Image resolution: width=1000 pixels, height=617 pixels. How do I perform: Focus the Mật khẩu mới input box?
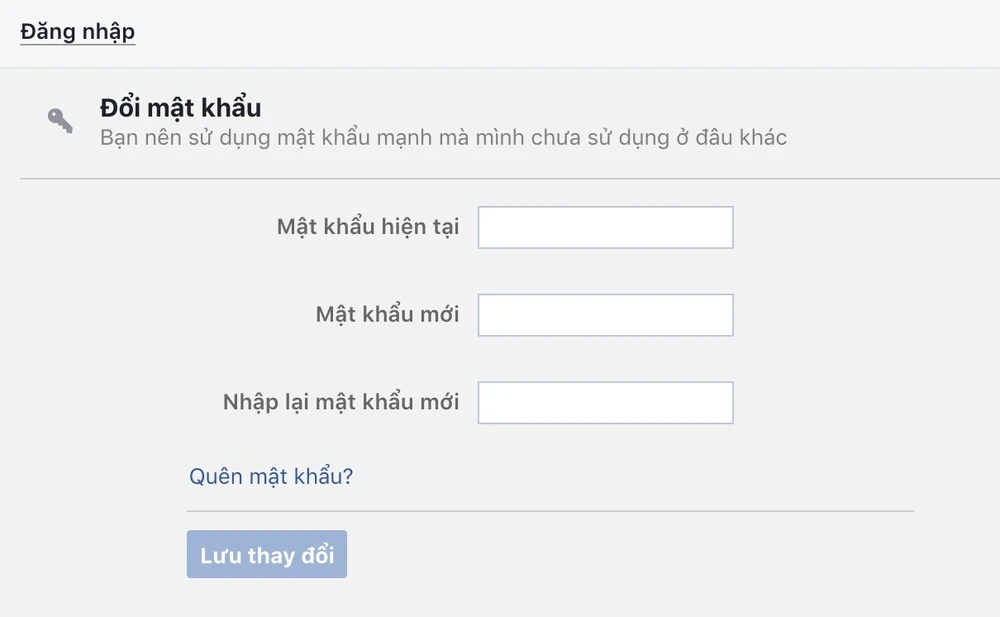coord(605,315)
